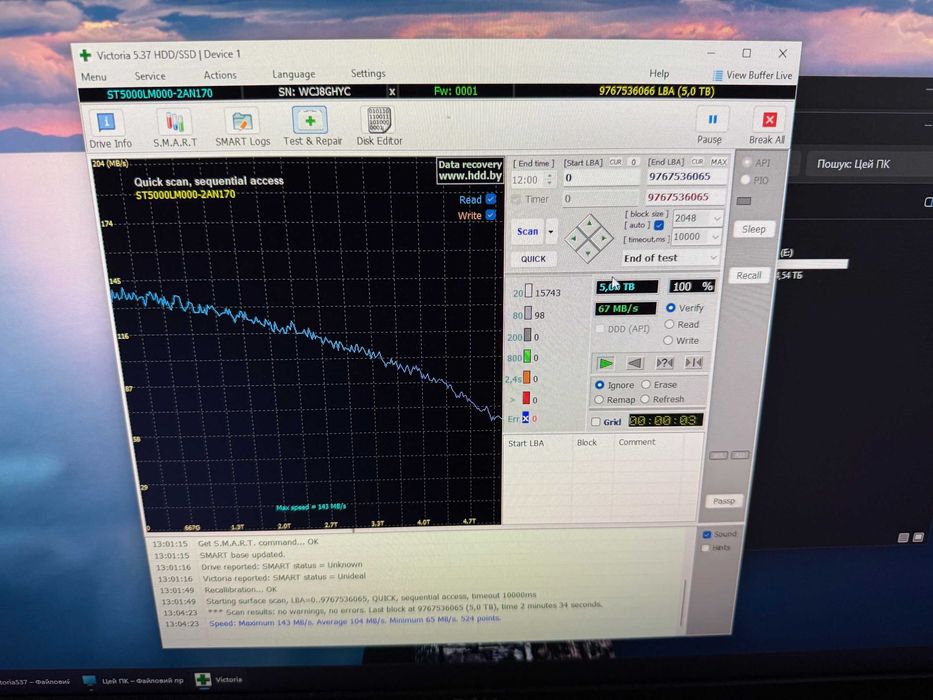Image resolution: width=933 pixels, height=700 pixels.
Task: Open the timeout 10000 dropdown
Action: coord(716,237)
